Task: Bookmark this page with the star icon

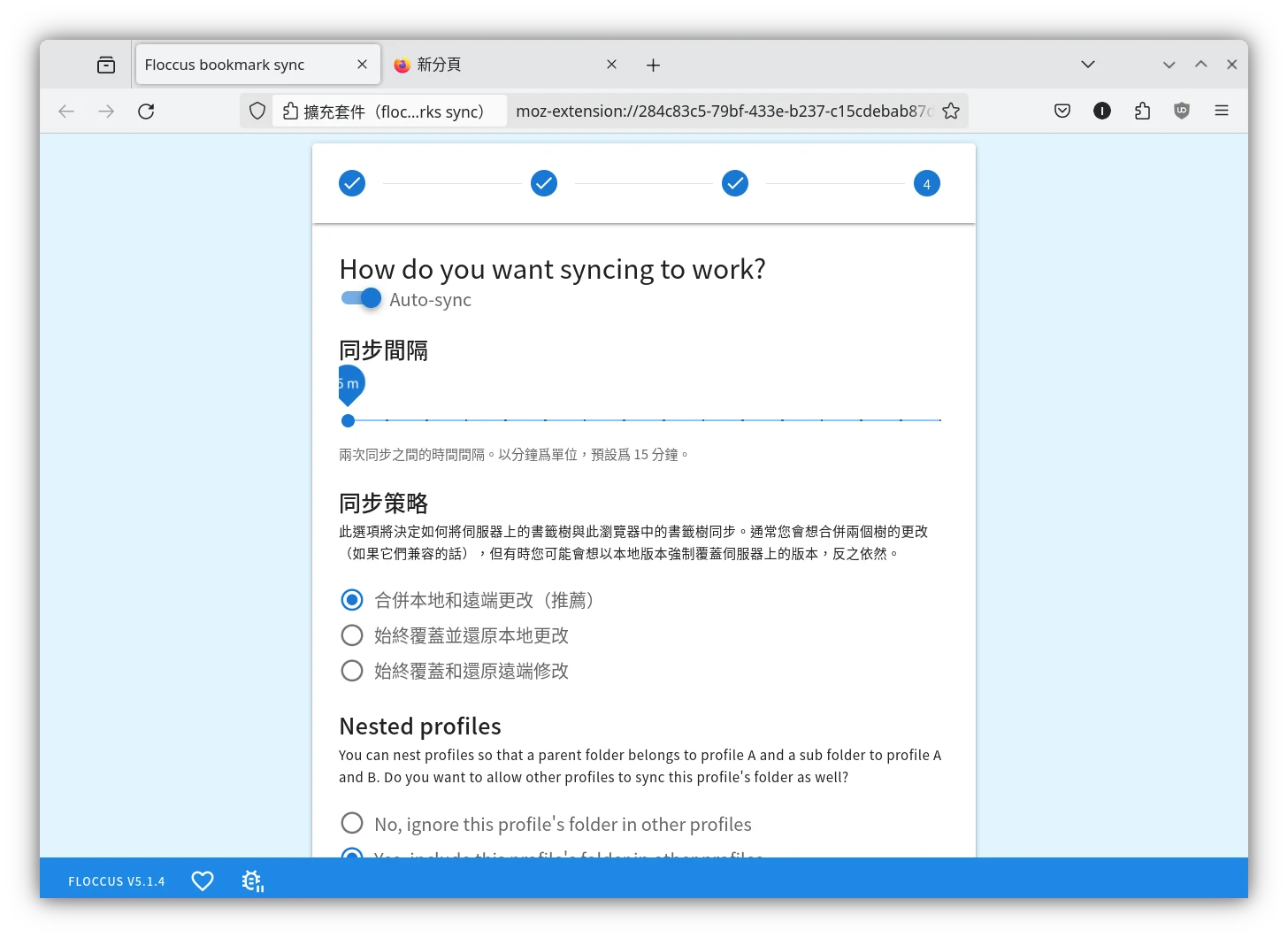Action: (951, 111)
